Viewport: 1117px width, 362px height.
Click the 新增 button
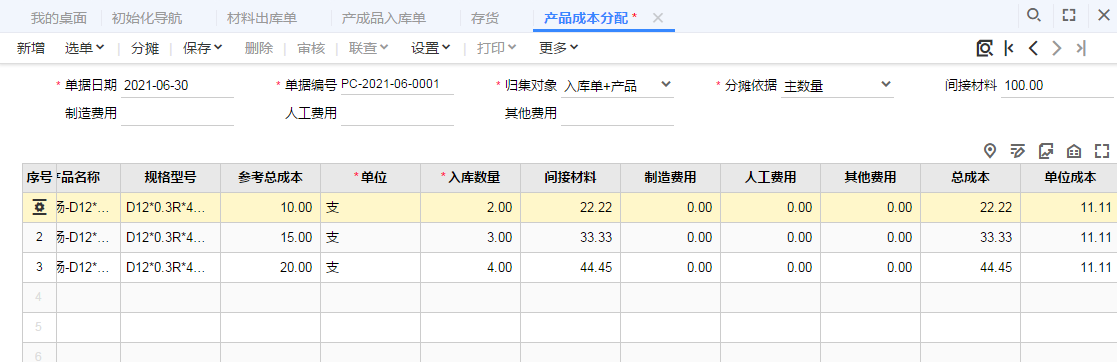click(31, 48)
